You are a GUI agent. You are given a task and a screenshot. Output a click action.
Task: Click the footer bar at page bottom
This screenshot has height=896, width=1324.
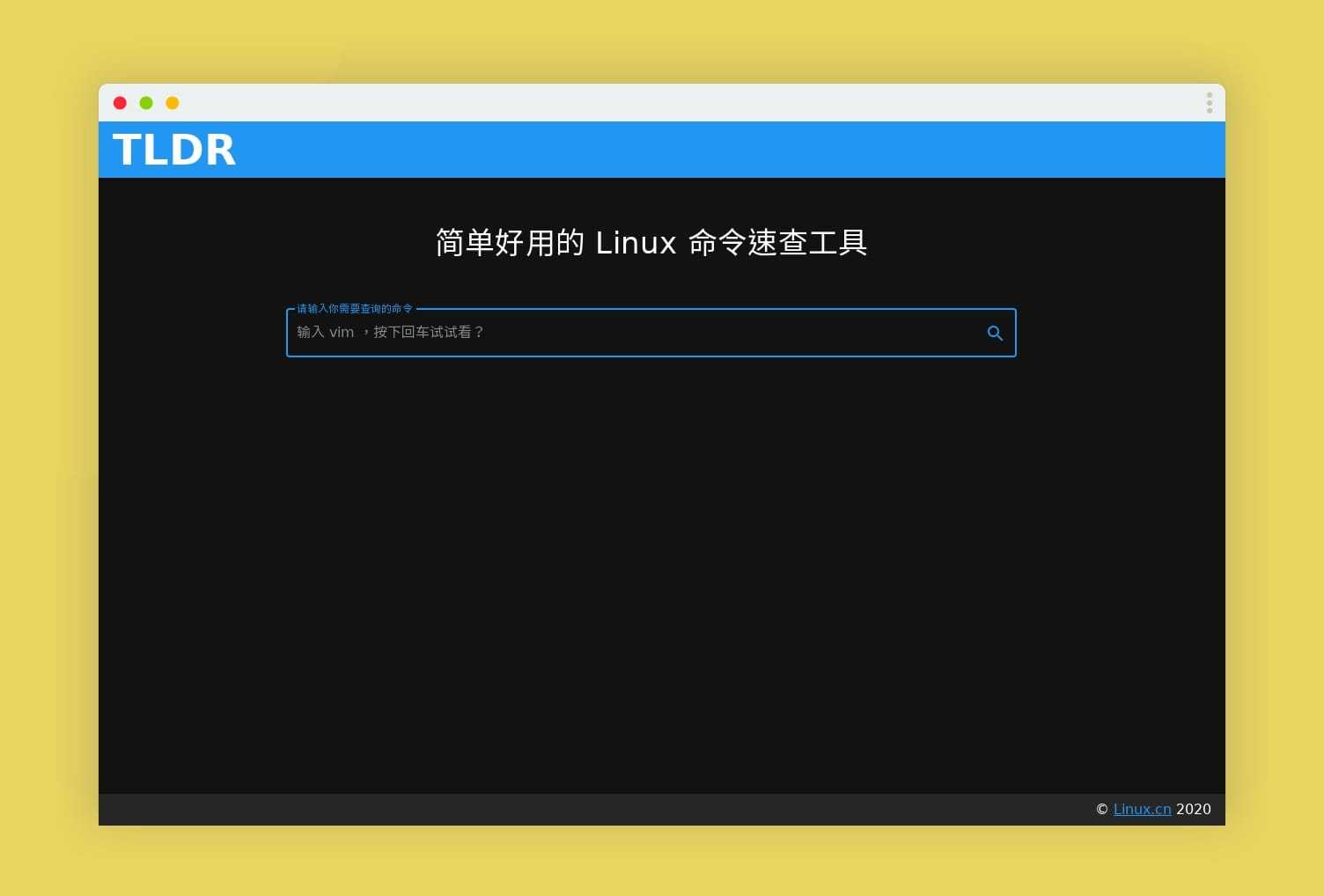tap(616, 809)
